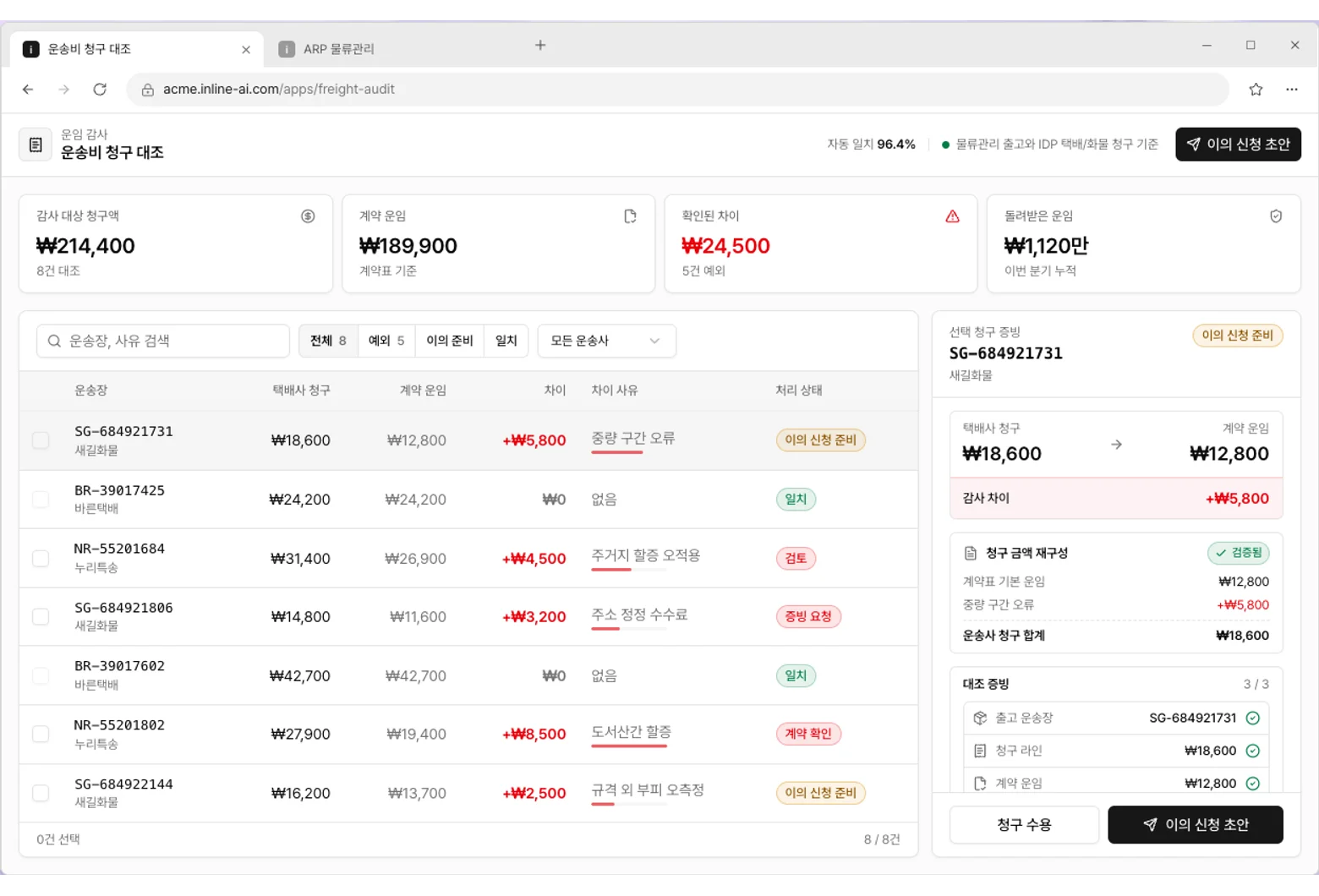Image resolution: width=1319 pixels, height=896 pixels.
Task: Click the shield icon on 돌려받은 운임 card
Action: (x=1276, y=216)
